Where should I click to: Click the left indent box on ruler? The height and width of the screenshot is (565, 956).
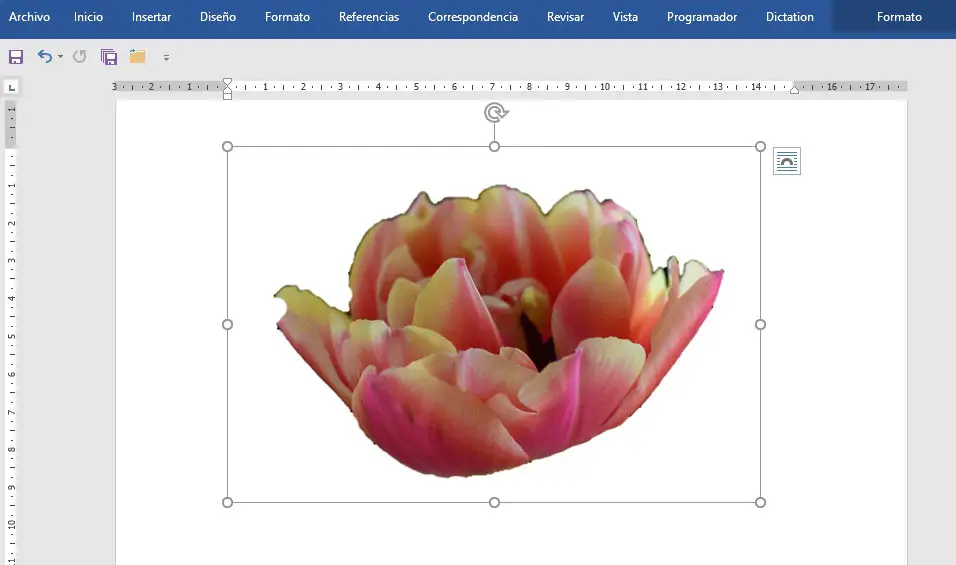coord(227,96)
